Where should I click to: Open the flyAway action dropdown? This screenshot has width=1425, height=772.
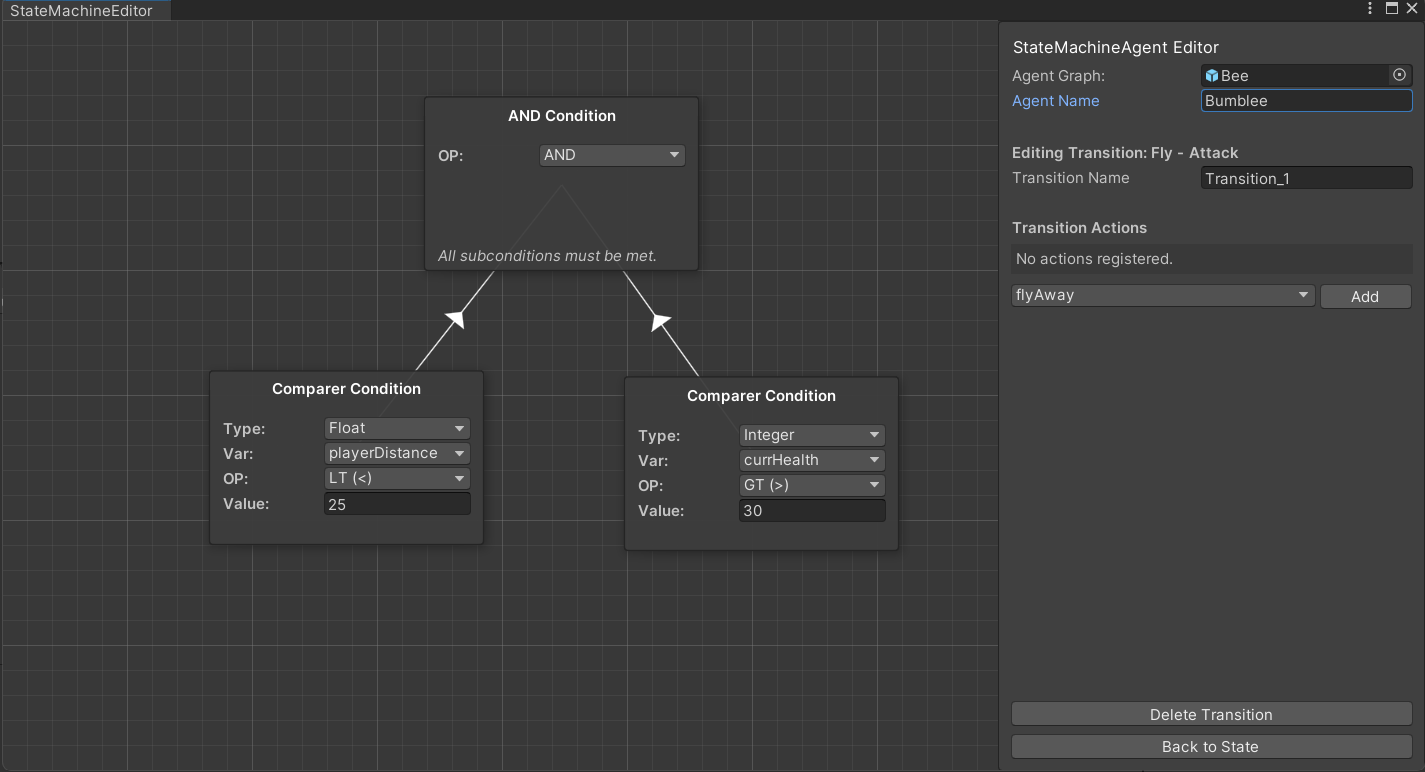tap(1163, 295)
